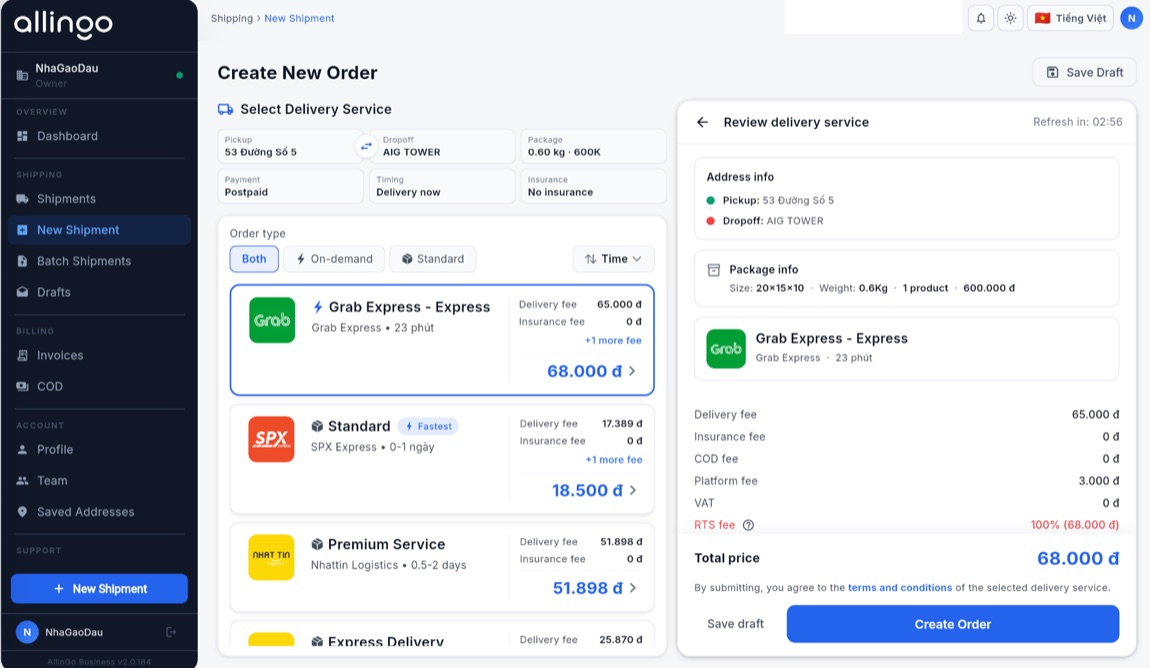
Task: Click Refresh in countdown timer text
Action: (1077, 122)
